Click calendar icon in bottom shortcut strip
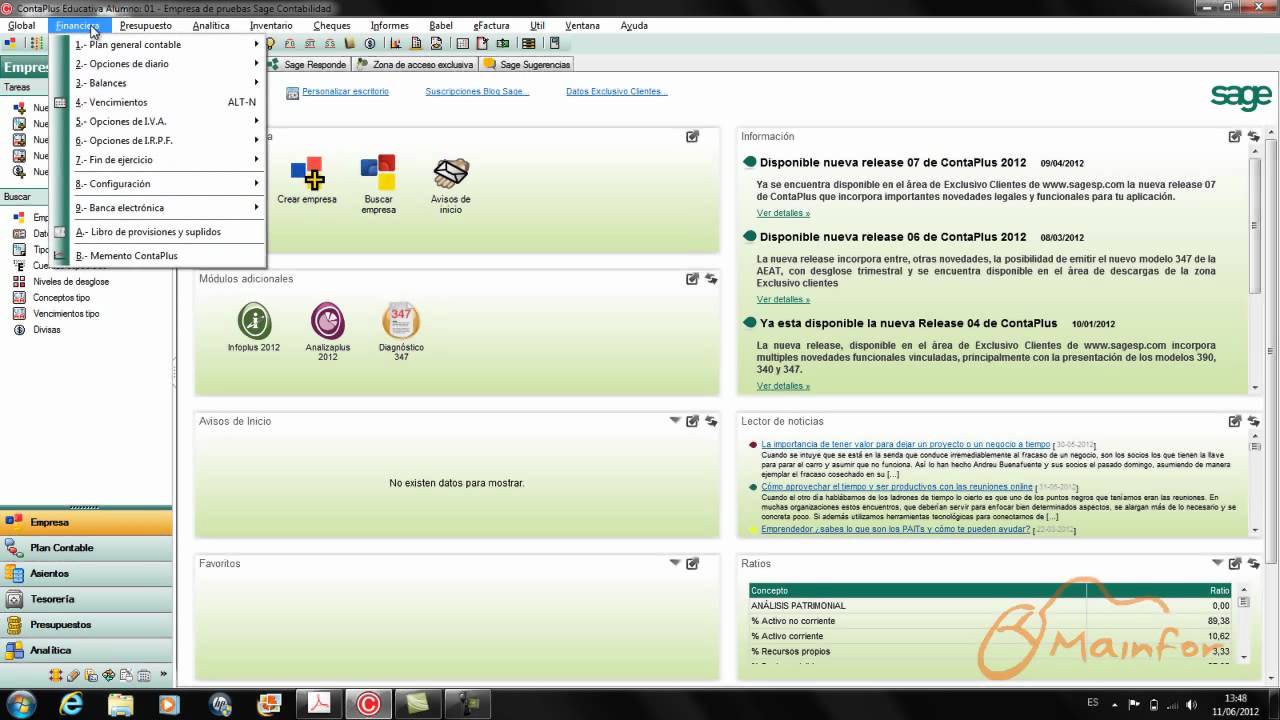Screen dimensions: 1280x720 pos(143,675)
